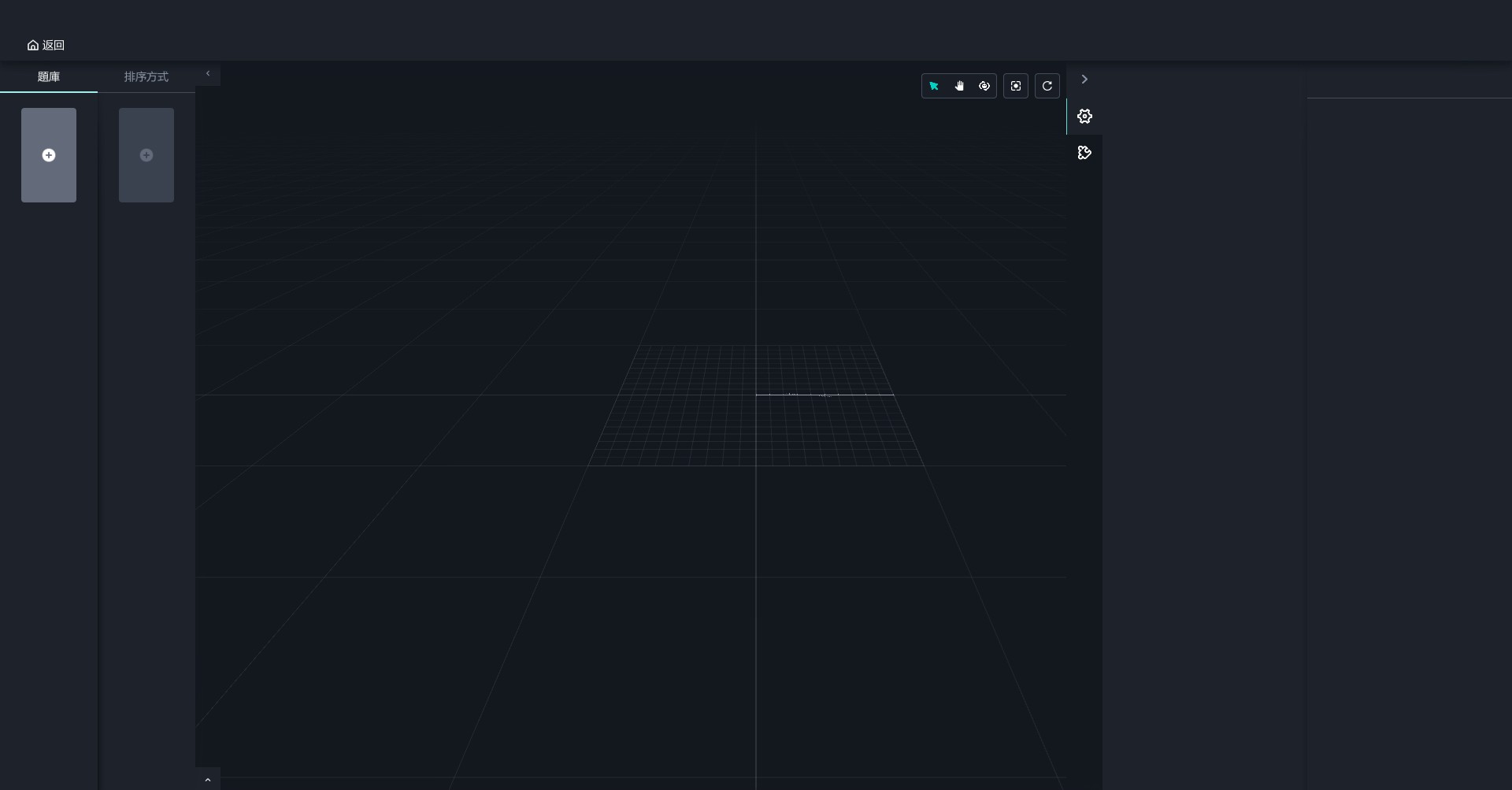Click the white plus under 題庫

click(49, 155)
